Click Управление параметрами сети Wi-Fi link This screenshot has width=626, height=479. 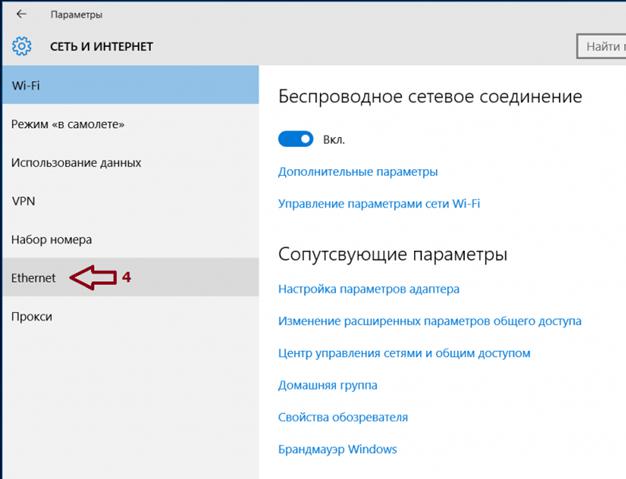[x=378, y=204]
